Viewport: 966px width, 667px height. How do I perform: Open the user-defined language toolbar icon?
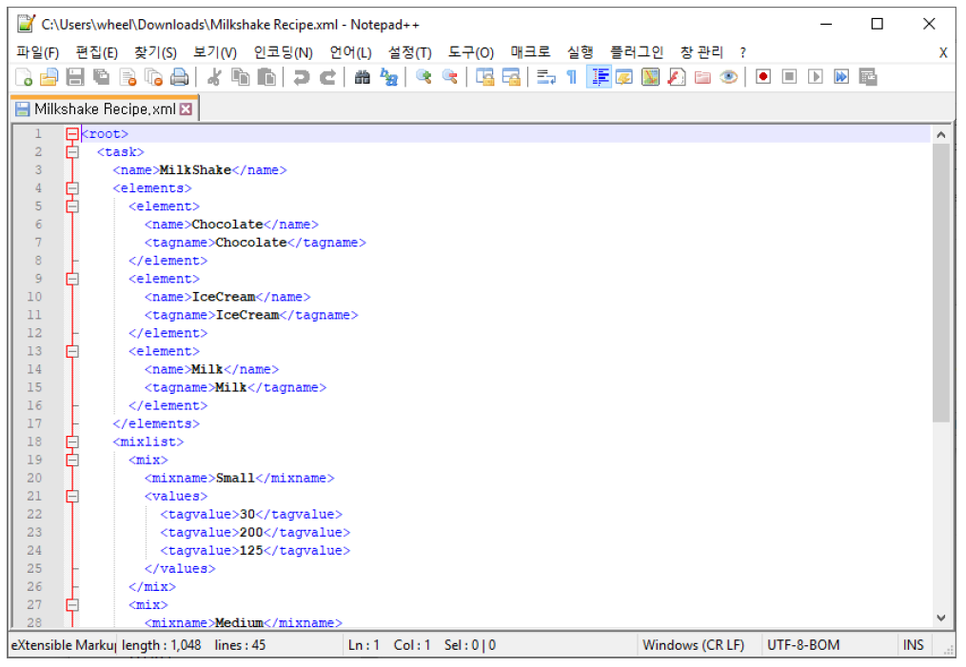click(x=624, y=77)
